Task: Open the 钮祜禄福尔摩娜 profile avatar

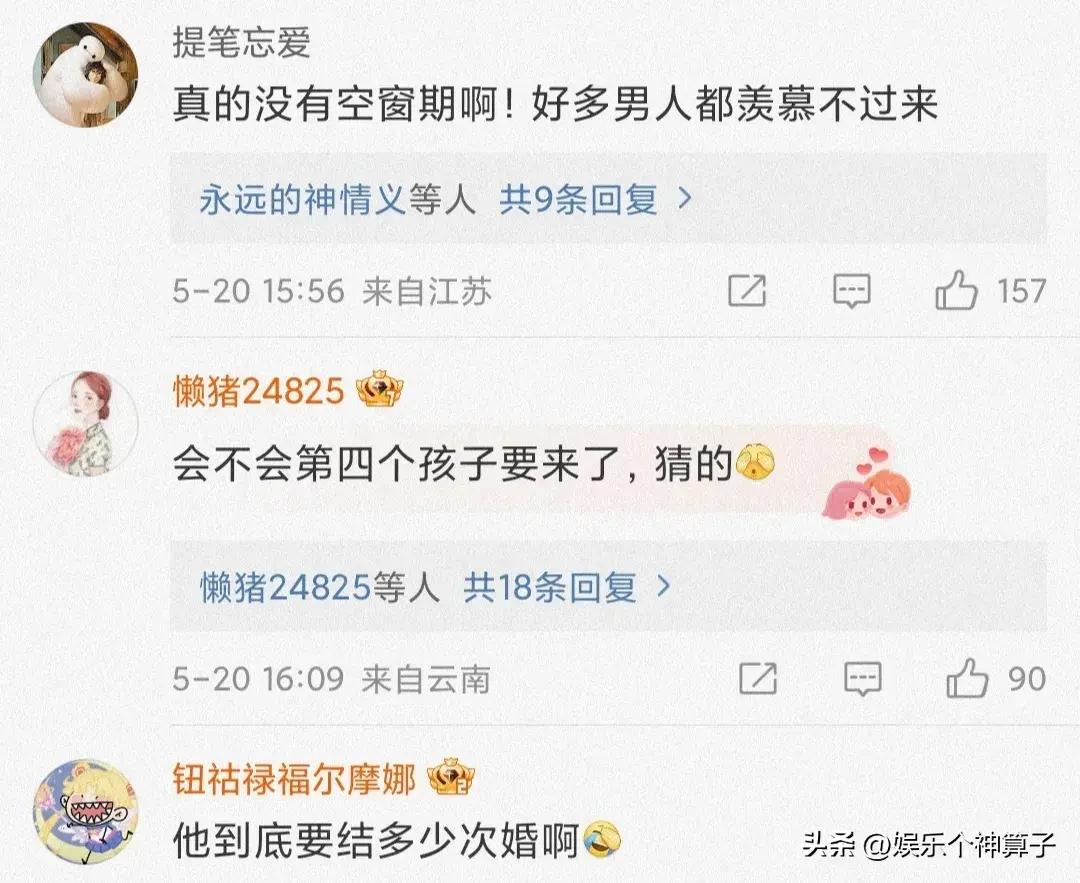Action: (x=85, y=811)
